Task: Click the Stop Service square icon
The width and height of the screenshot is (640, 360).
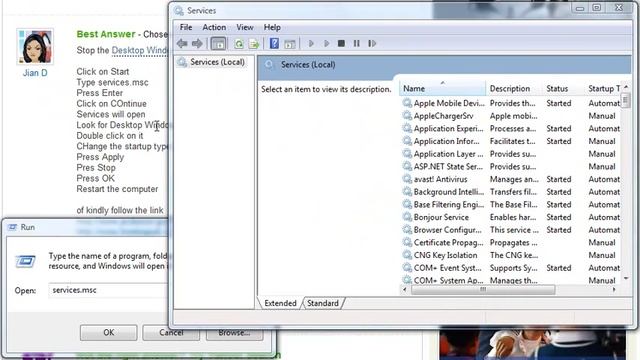Action: (x=341, y=43)
